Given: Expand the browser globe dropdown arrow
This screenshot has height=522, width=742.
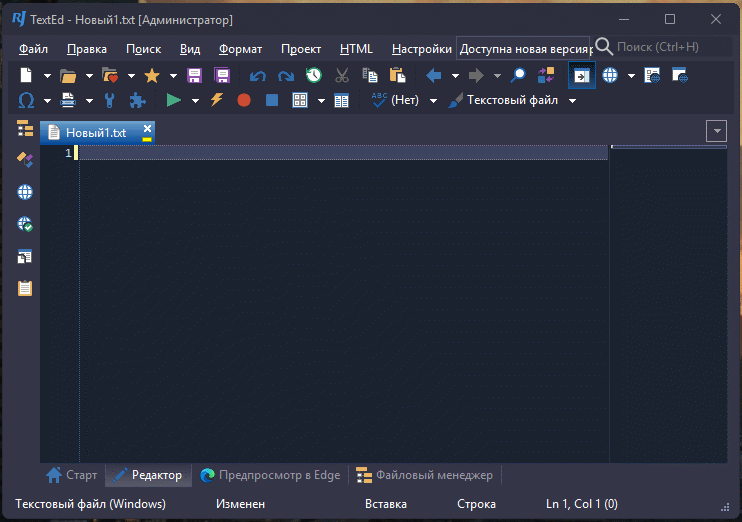Looking at the screenshot, I should [x=631, y=76].
